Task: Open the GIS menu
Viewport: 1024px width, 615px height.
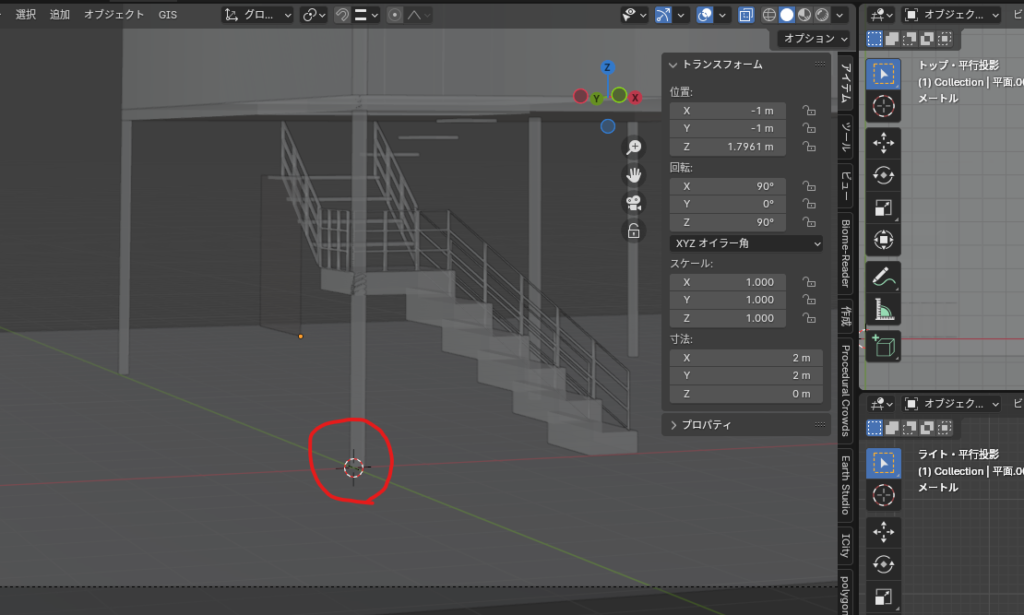Action: click(167, 15)
